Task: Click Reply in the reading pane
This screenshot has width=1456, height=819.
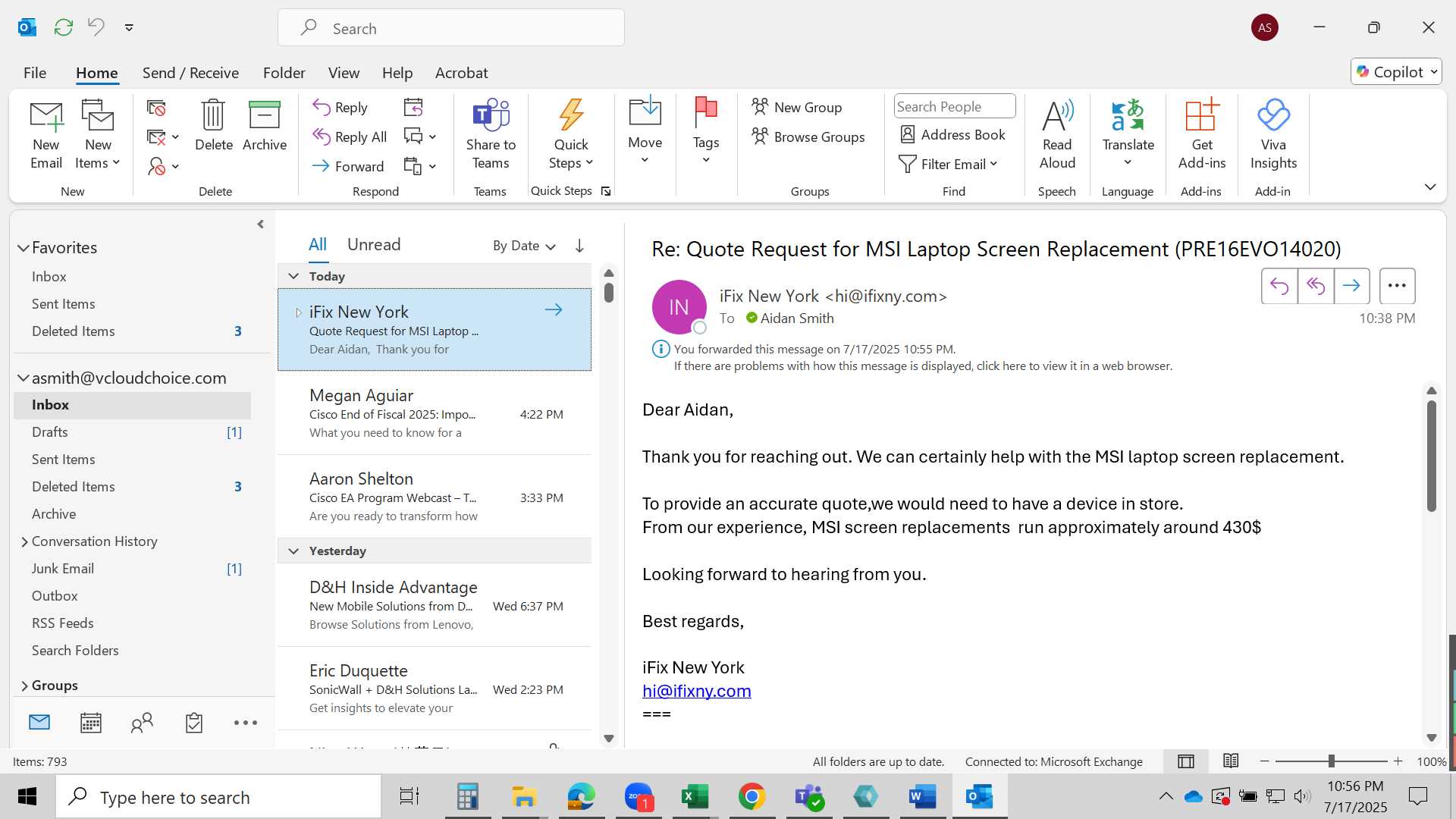Action: tap(1279, 286)
